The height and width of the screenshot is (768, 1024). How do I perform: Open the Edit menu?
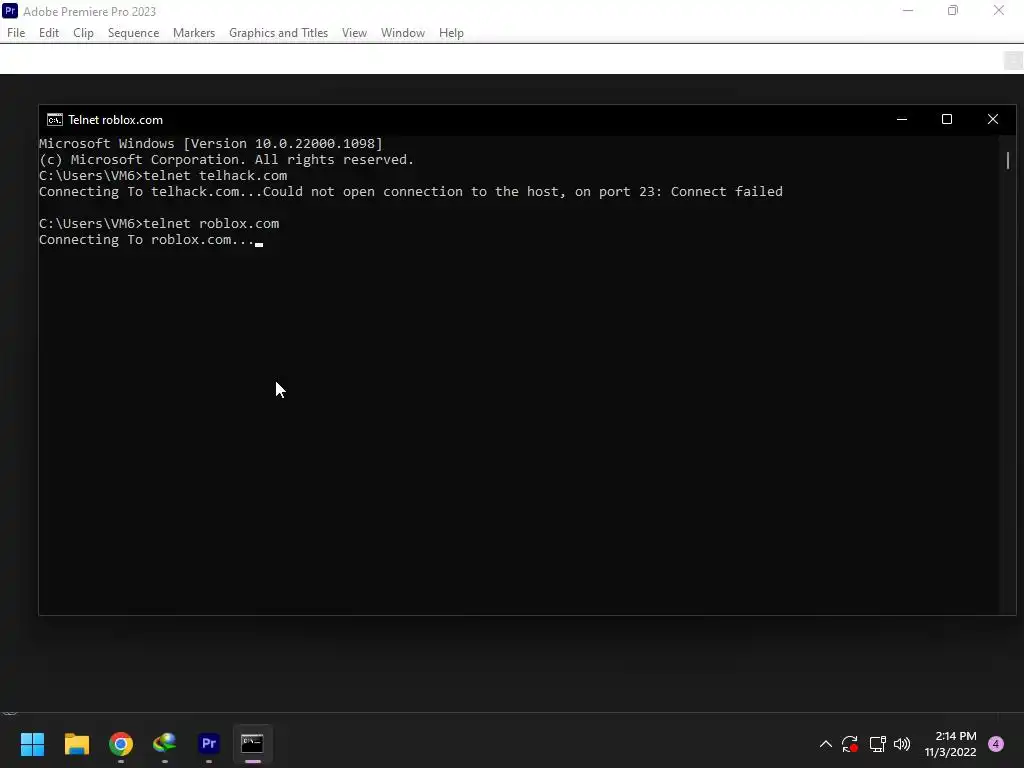[48, 33]
